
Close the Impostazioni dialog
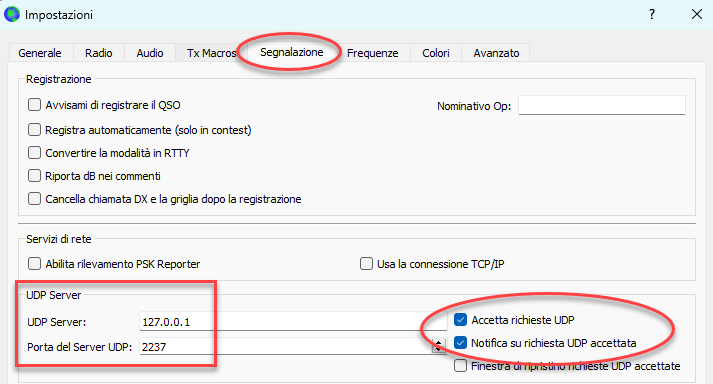pyautogui.click(x=697, y=14)
